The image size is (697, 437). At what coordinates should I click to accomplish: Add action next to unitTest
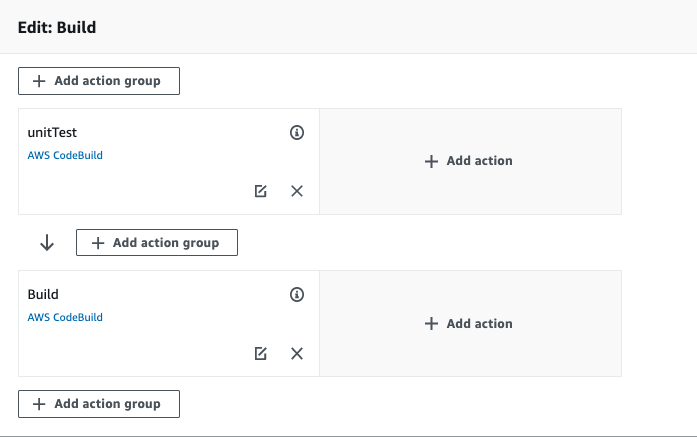470,161
